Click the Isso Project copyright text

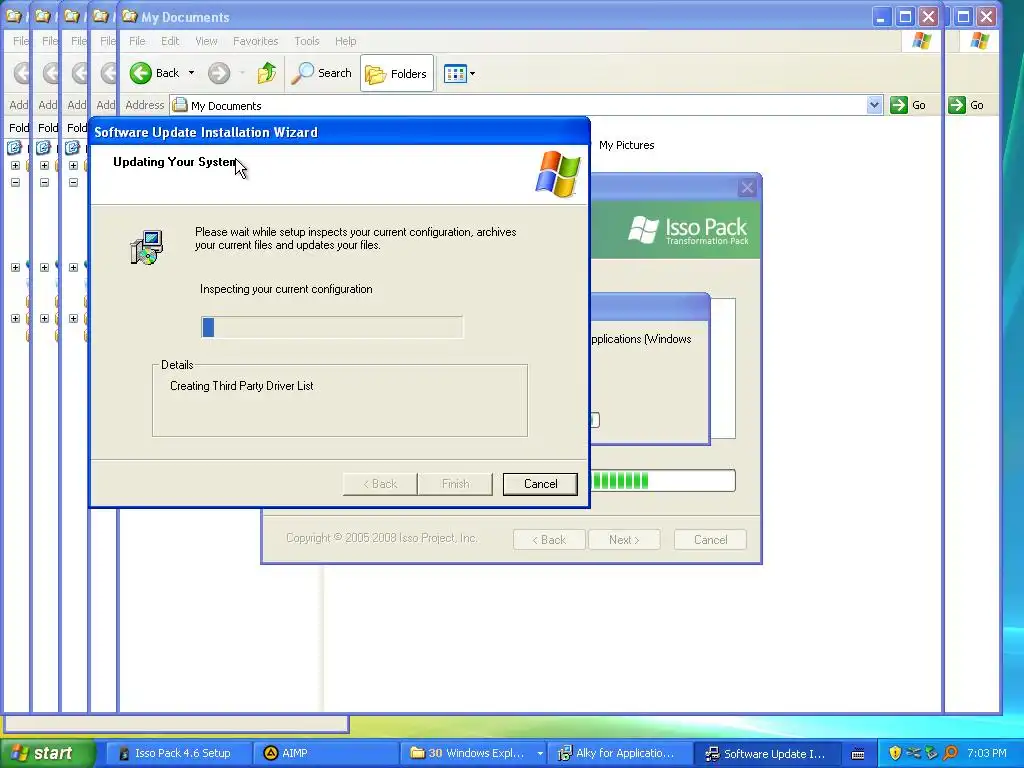pos(382,538)
